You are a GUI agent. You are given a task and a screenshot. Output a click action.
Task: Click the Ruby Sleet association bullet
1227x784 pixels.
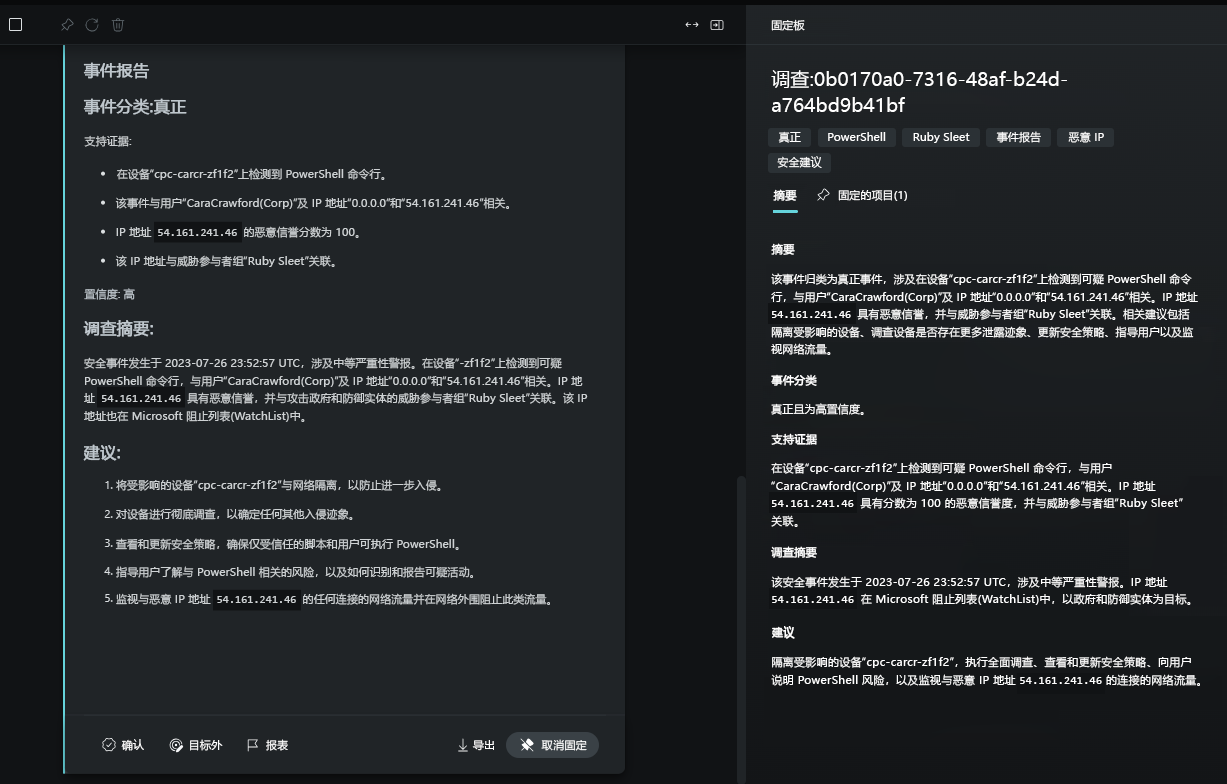[226, 262]
